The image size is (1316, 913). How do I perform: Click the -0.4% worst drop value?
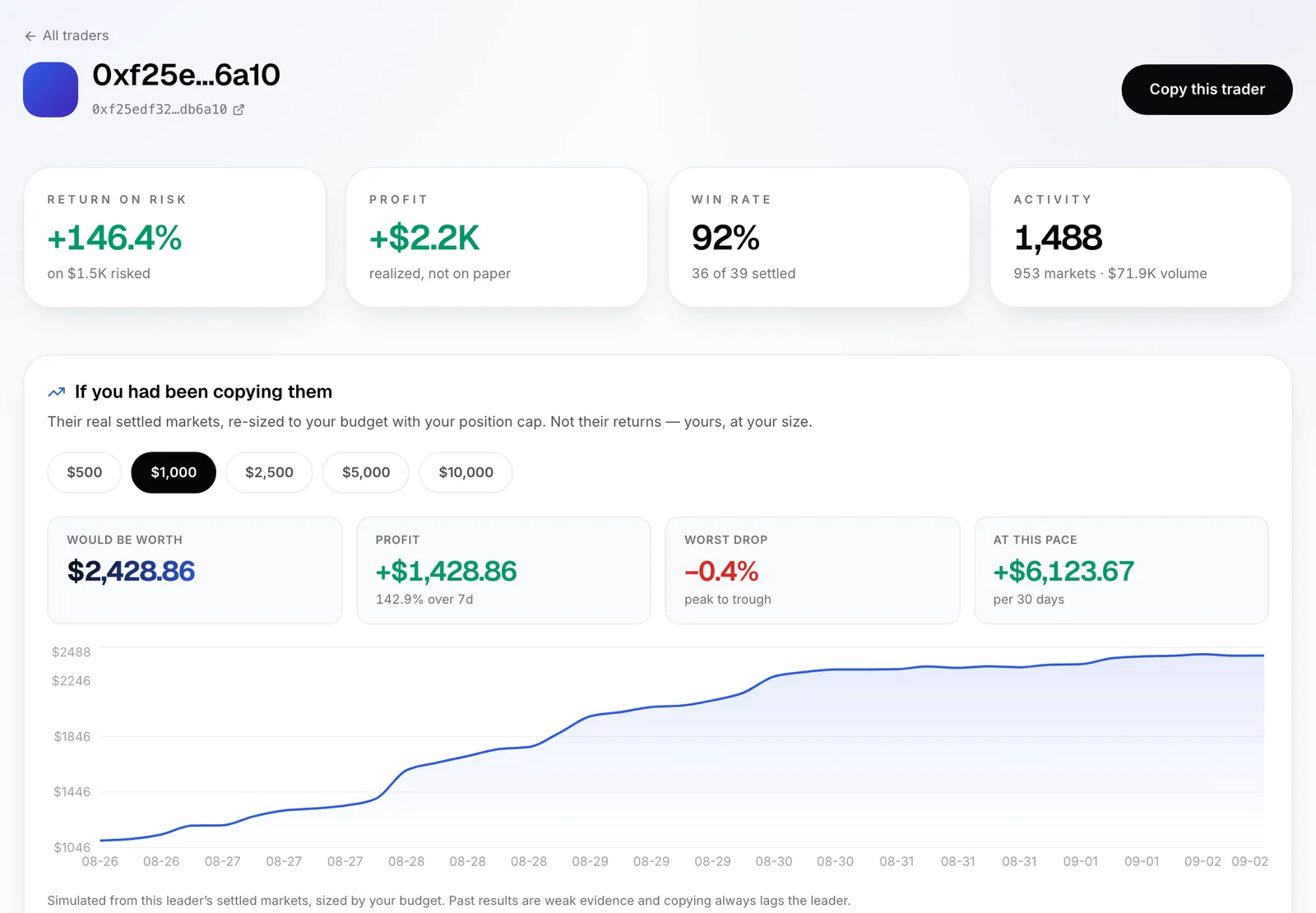(721, 571)
